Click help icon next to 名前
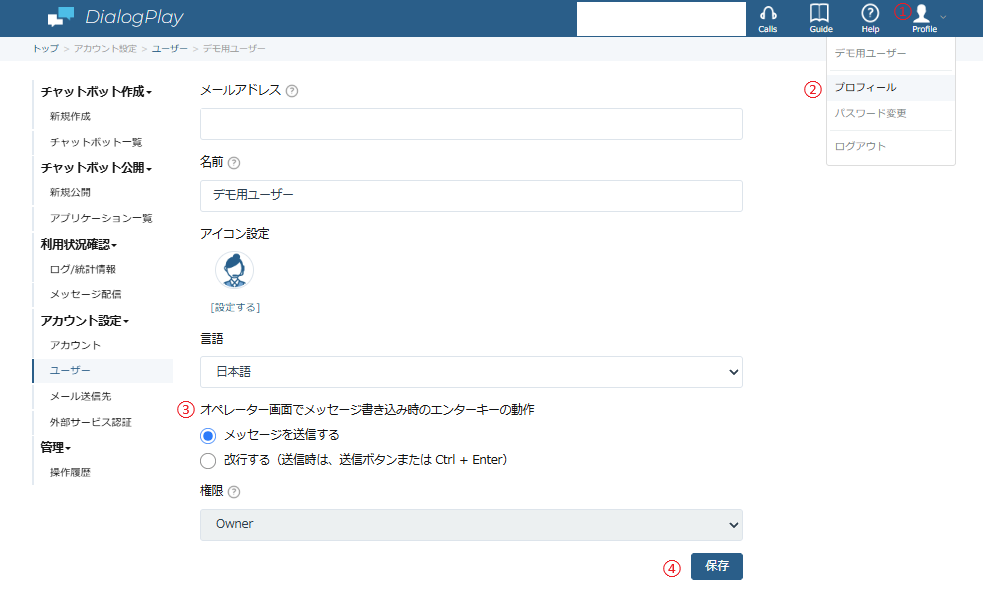 234,163
